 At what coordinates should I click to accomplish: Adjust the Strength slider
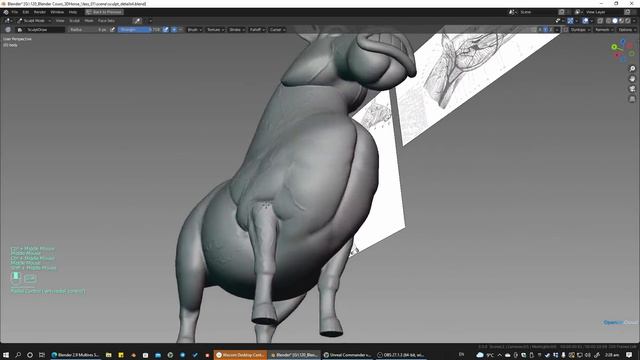tap(139, 30)
